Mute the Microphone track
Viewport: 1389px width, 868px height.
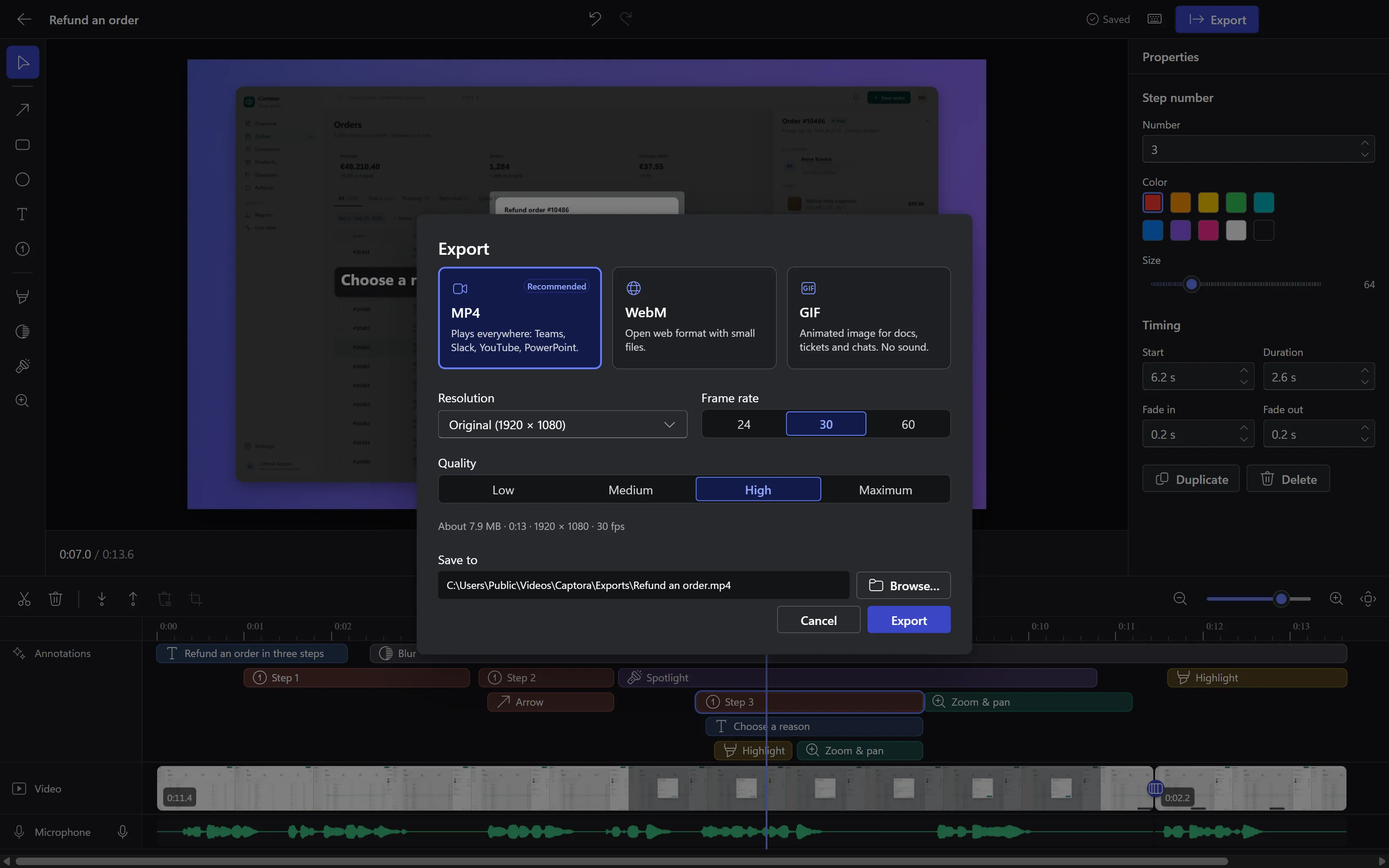point(122,832)
